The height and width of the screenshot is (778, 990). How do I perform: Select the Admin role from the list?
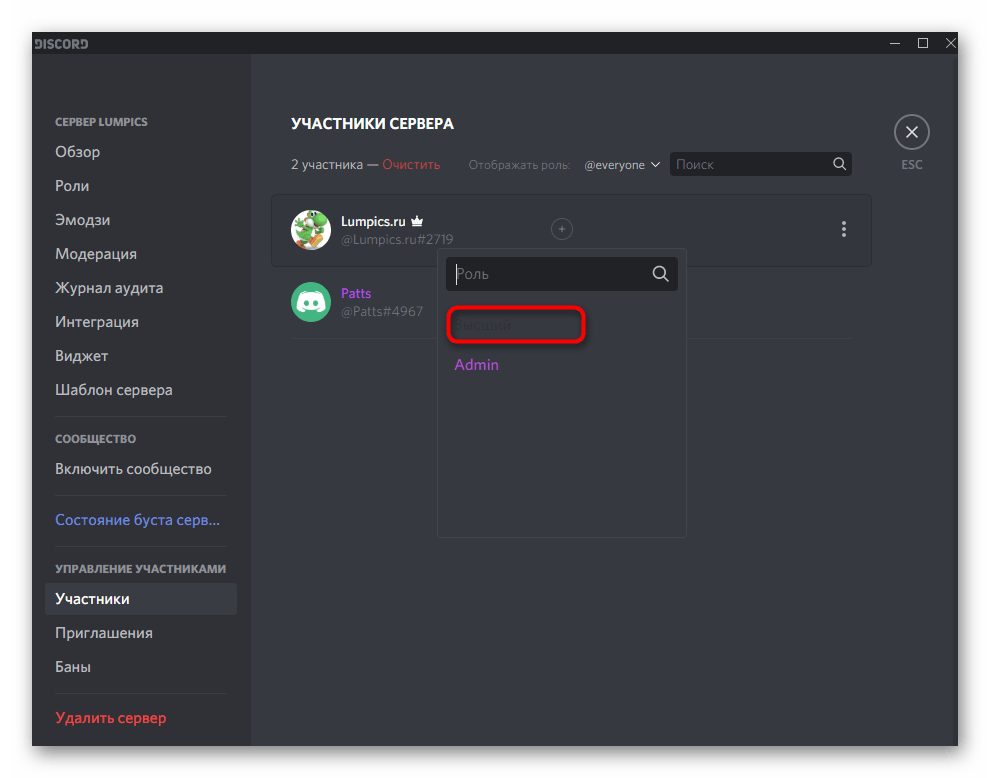click(477, 365)
